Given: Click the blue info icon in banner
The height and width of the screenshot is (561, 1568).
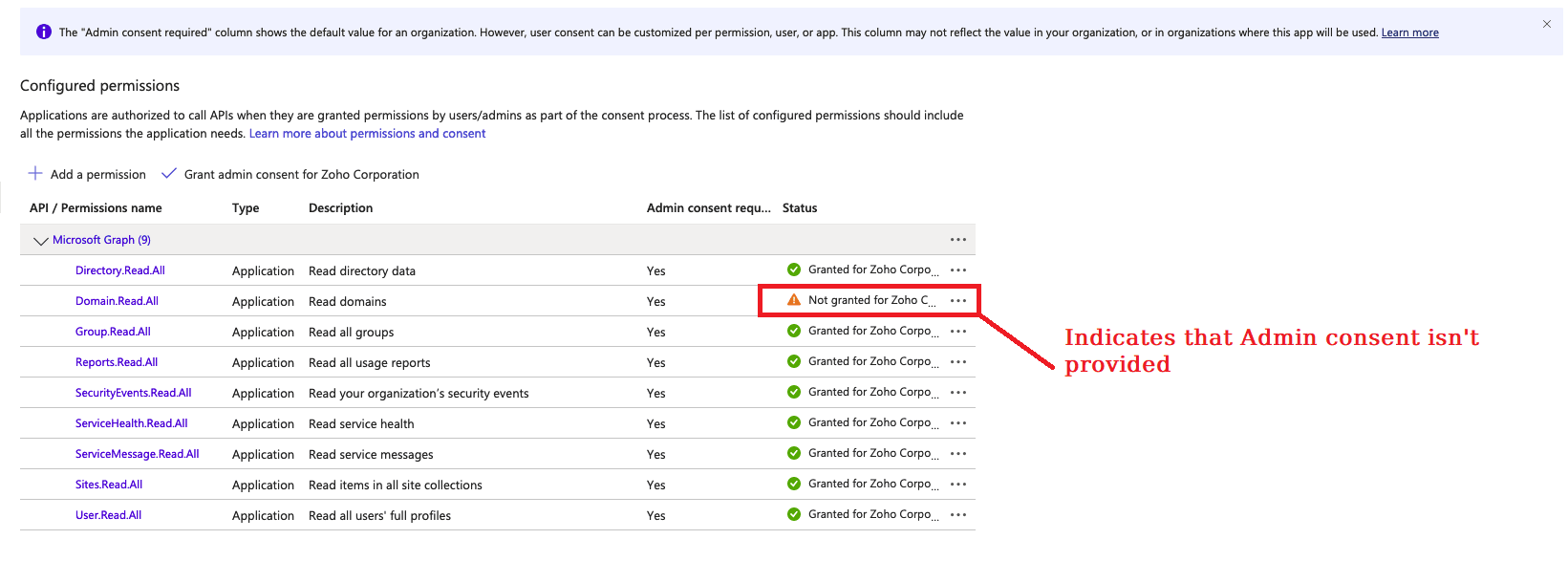Looking at the screenshot, I should (x=44, y=32).
